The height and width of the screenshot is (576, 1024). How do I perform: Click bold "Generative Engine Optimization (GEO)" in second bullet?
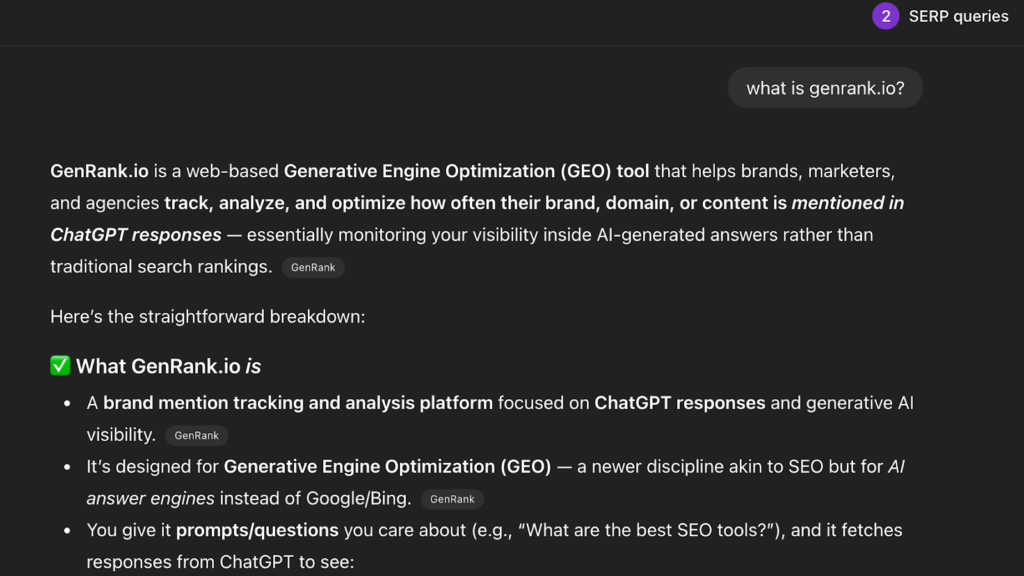pyautogui.click(x=387, y=467)
